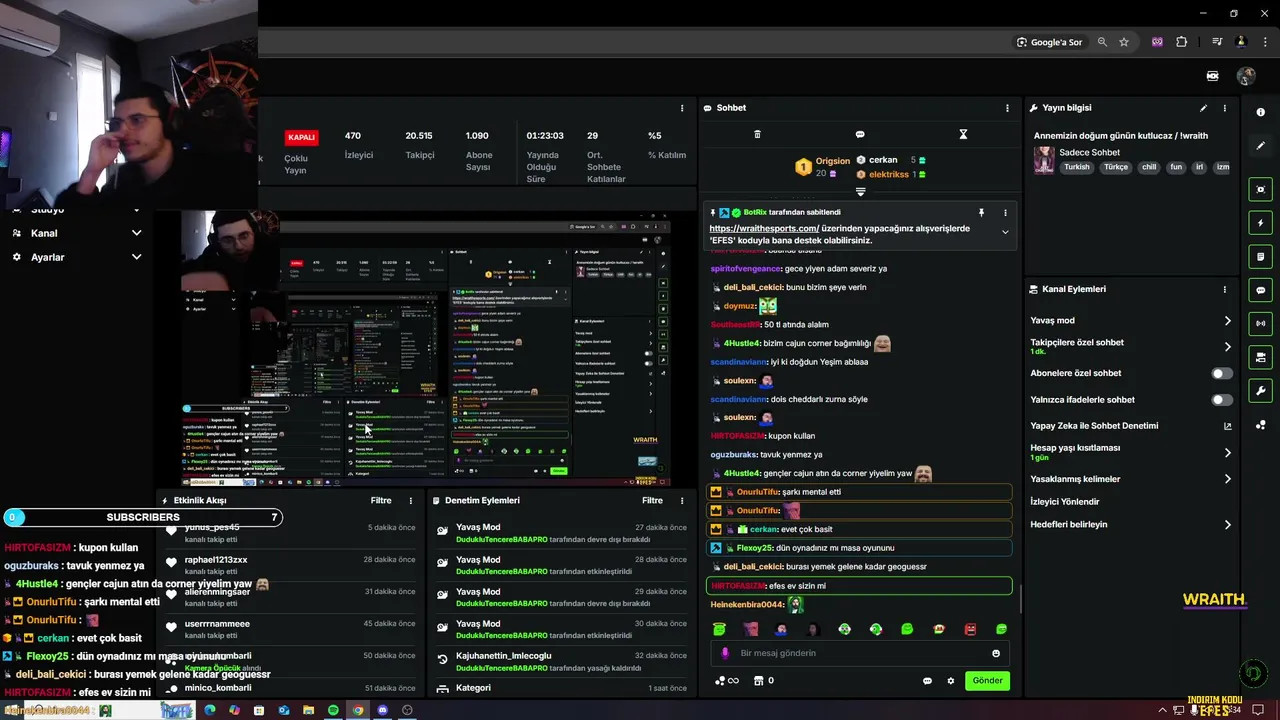Open Spotify from the taskbar
This screenshot has width=1280, height=720.
(x=333, y=710)
